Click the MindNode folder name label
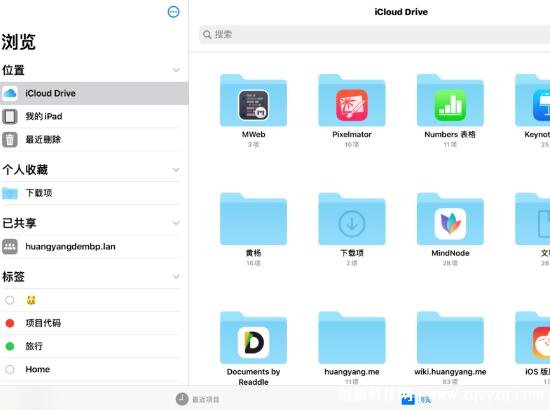Image resolution: width=550 pixels, height=410 pixels. click(450, 253)
